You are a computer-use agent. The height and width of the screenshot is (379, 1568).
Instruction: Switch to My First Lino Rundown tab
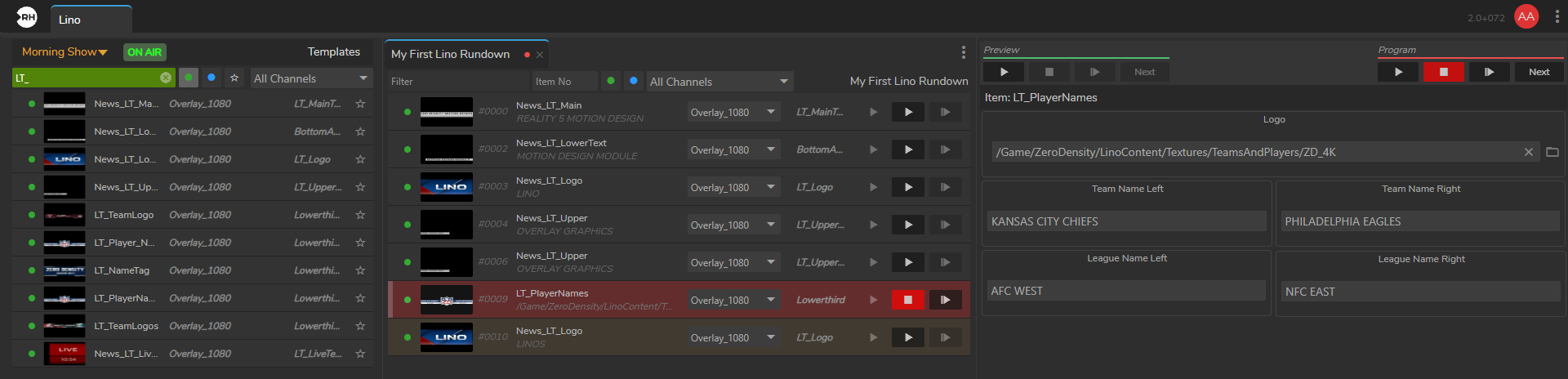(x=451, y=54)
